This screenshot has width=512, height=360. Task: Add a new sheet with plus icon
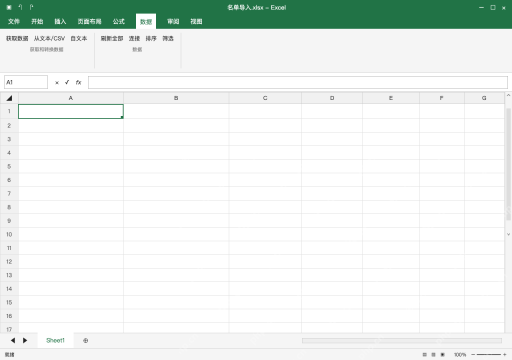[86, 340]
